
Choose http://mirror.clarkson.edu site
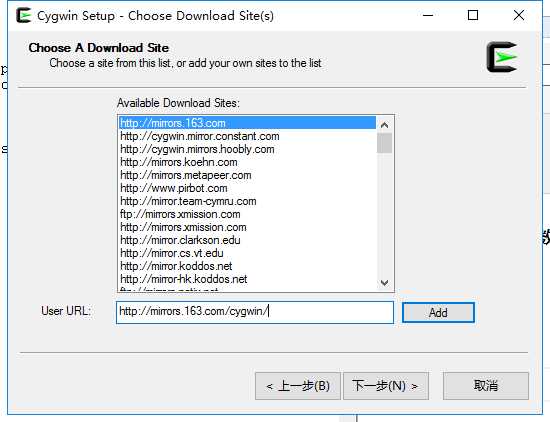click(247, 240)
